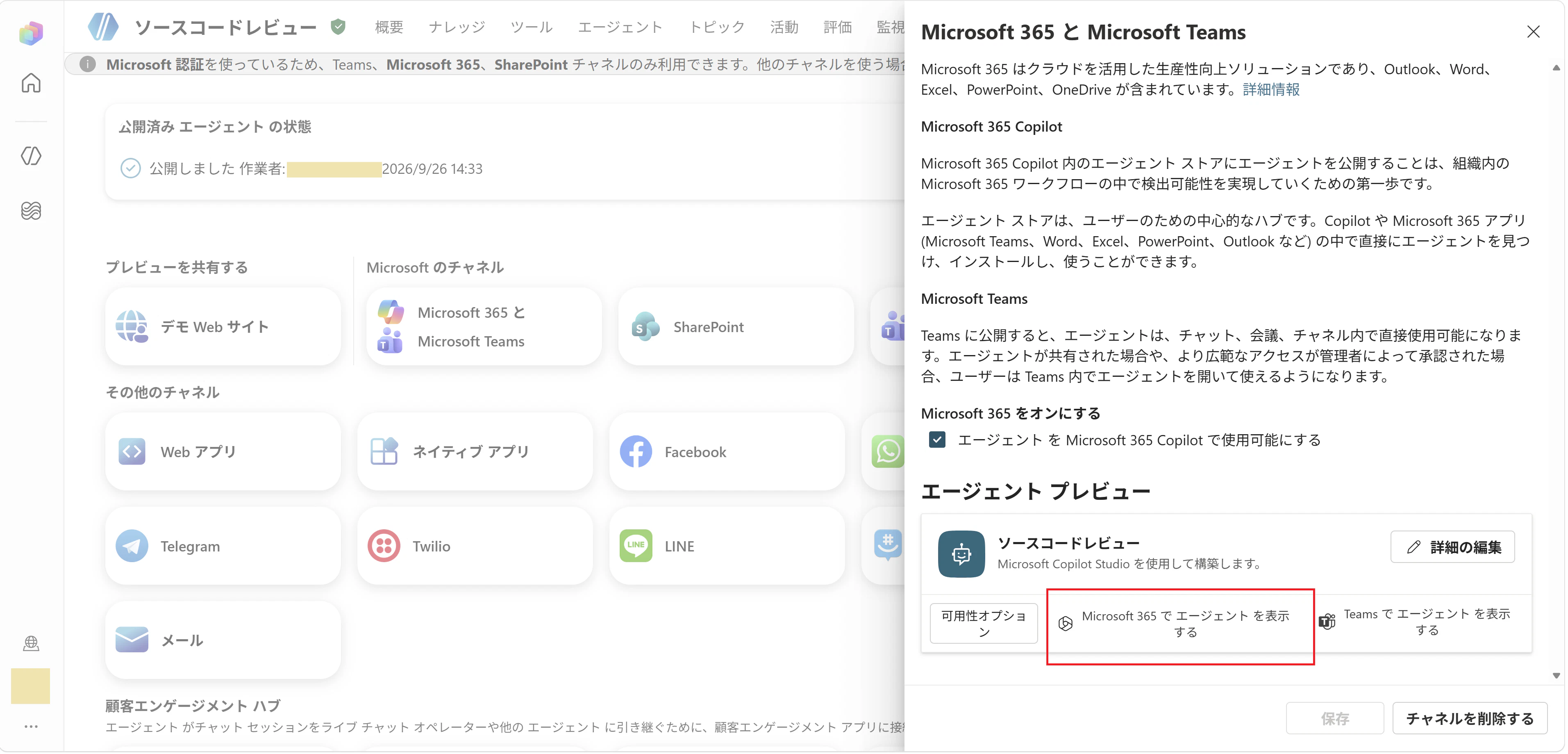Screen dimensions: 1568x754
Task: Open the LINE channel card
Action: (x=727, y=546)
